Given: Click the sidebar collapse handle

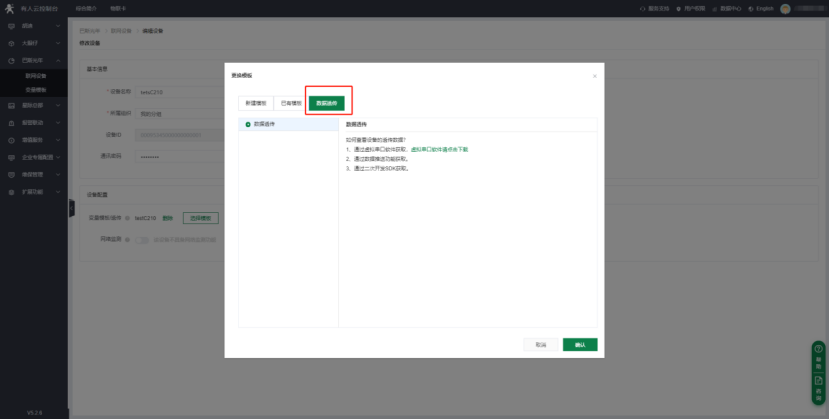Looking at the screenshot, I should (x=71, y=207).
